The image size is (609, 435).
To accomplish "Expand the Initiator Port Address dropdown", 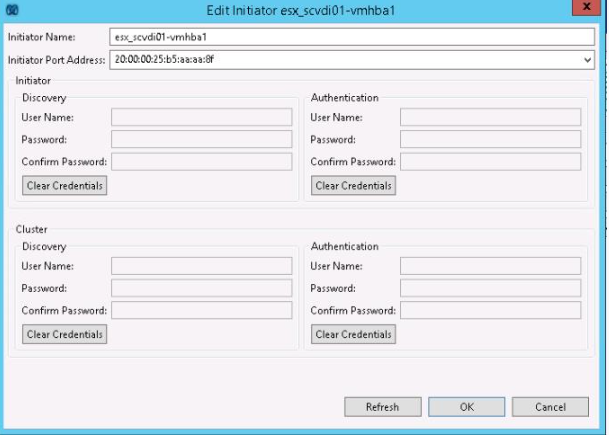I will (x=588, y=60).
